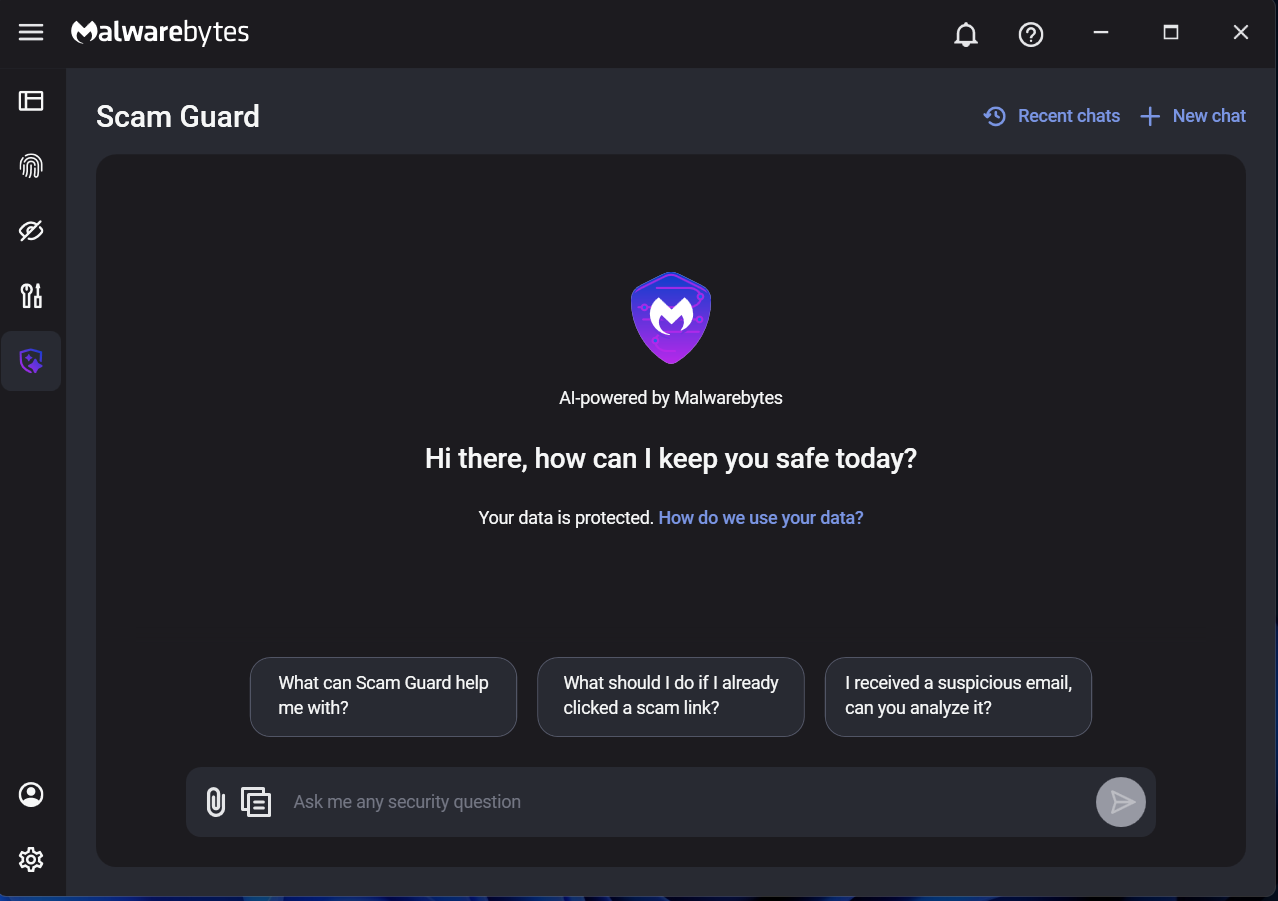Open Recent chats
The height and width of the screenshot is (901, 1278).
tap(1052, 116)
